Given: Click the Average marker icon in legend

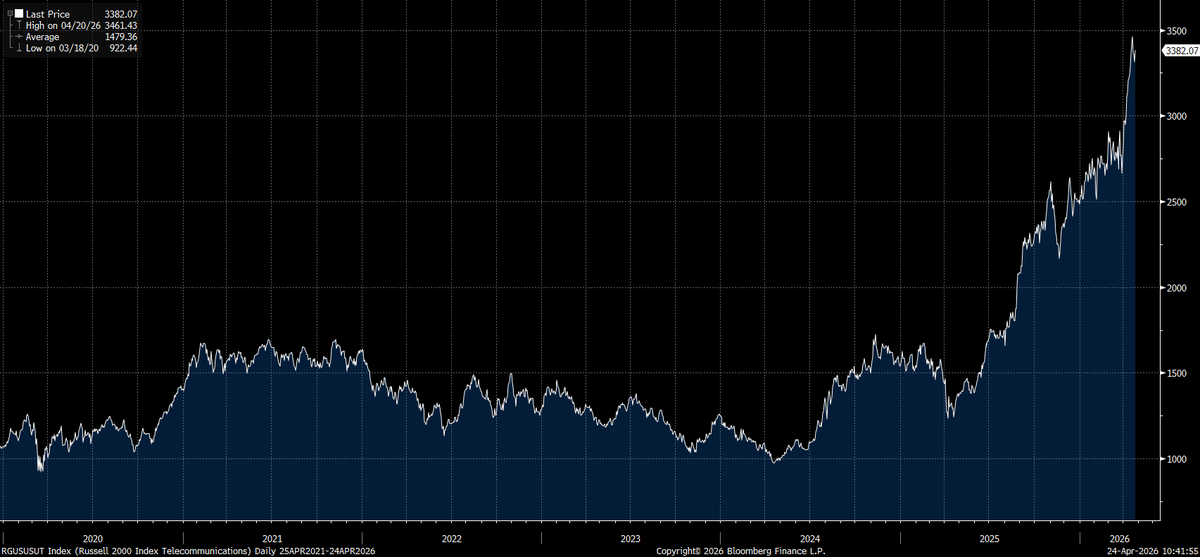Looking at the screenshot, I should click(x=18, y=37).
